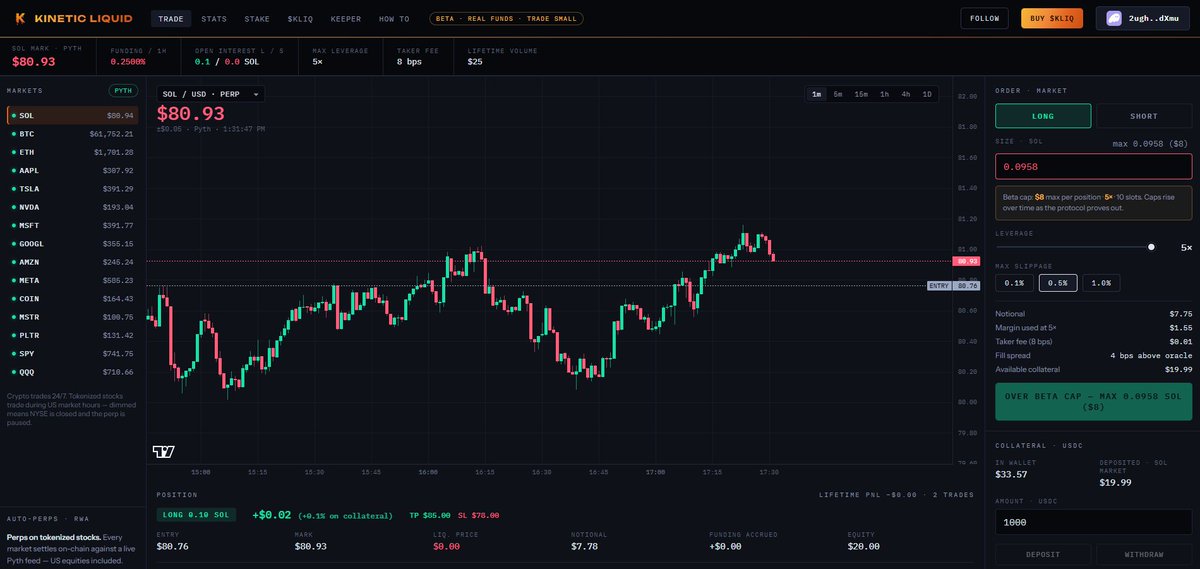This screenshot has height=569, width=1200.
Task: Select the SPY market row
Action: point(72,353)
